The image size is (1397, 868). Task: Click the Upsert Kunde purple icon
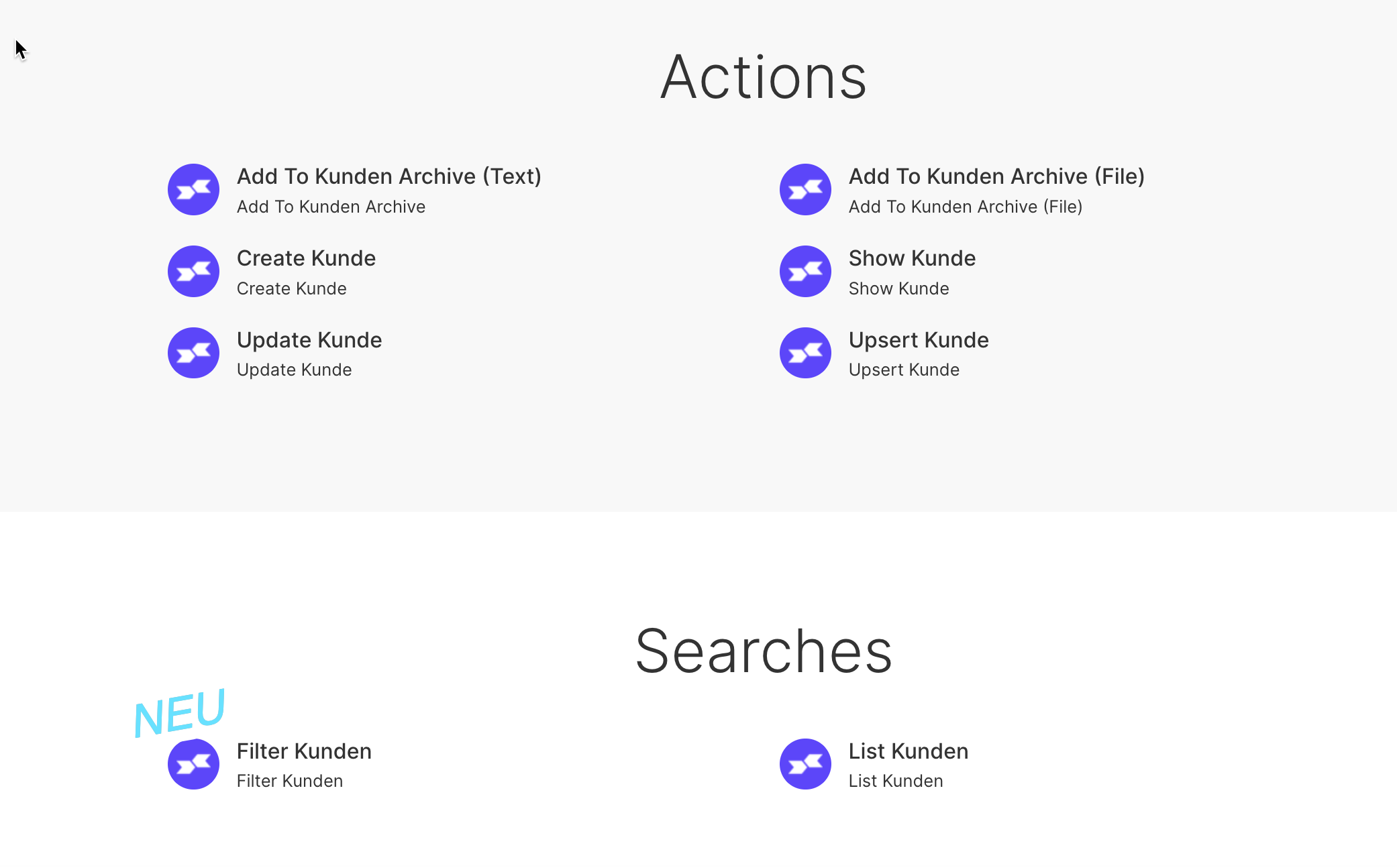805,353
